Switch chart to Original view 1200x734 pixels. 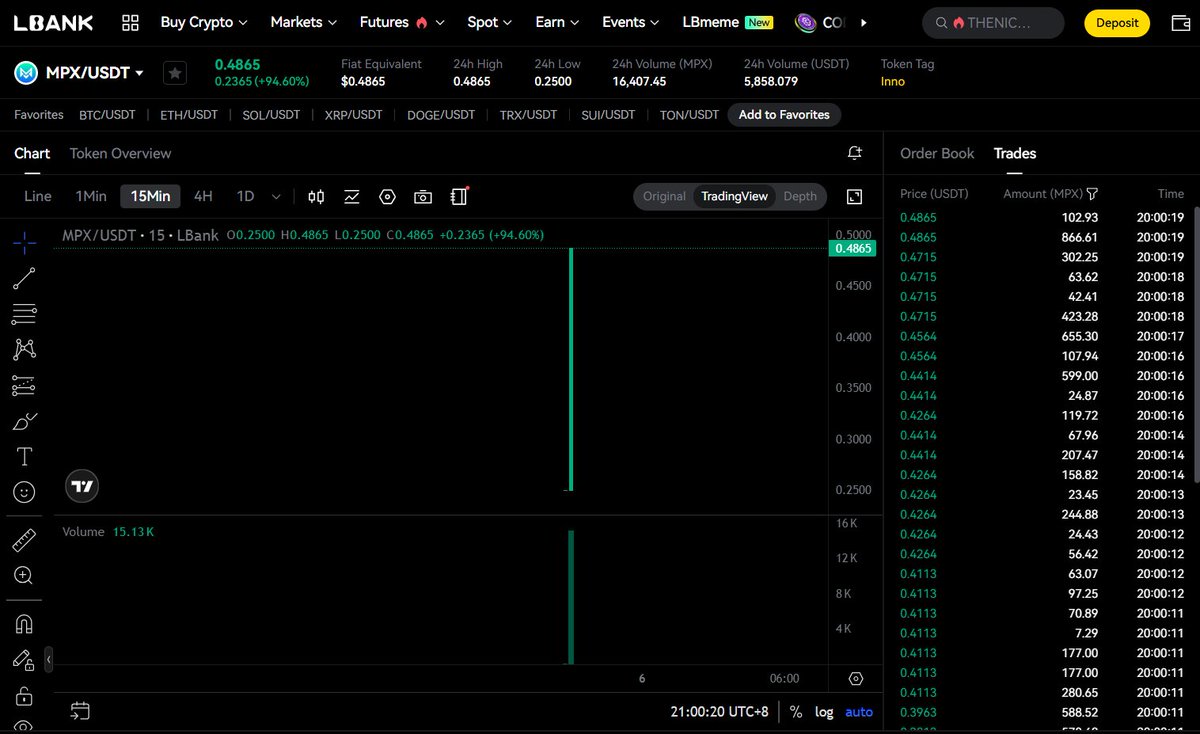(x=664, y=196)
